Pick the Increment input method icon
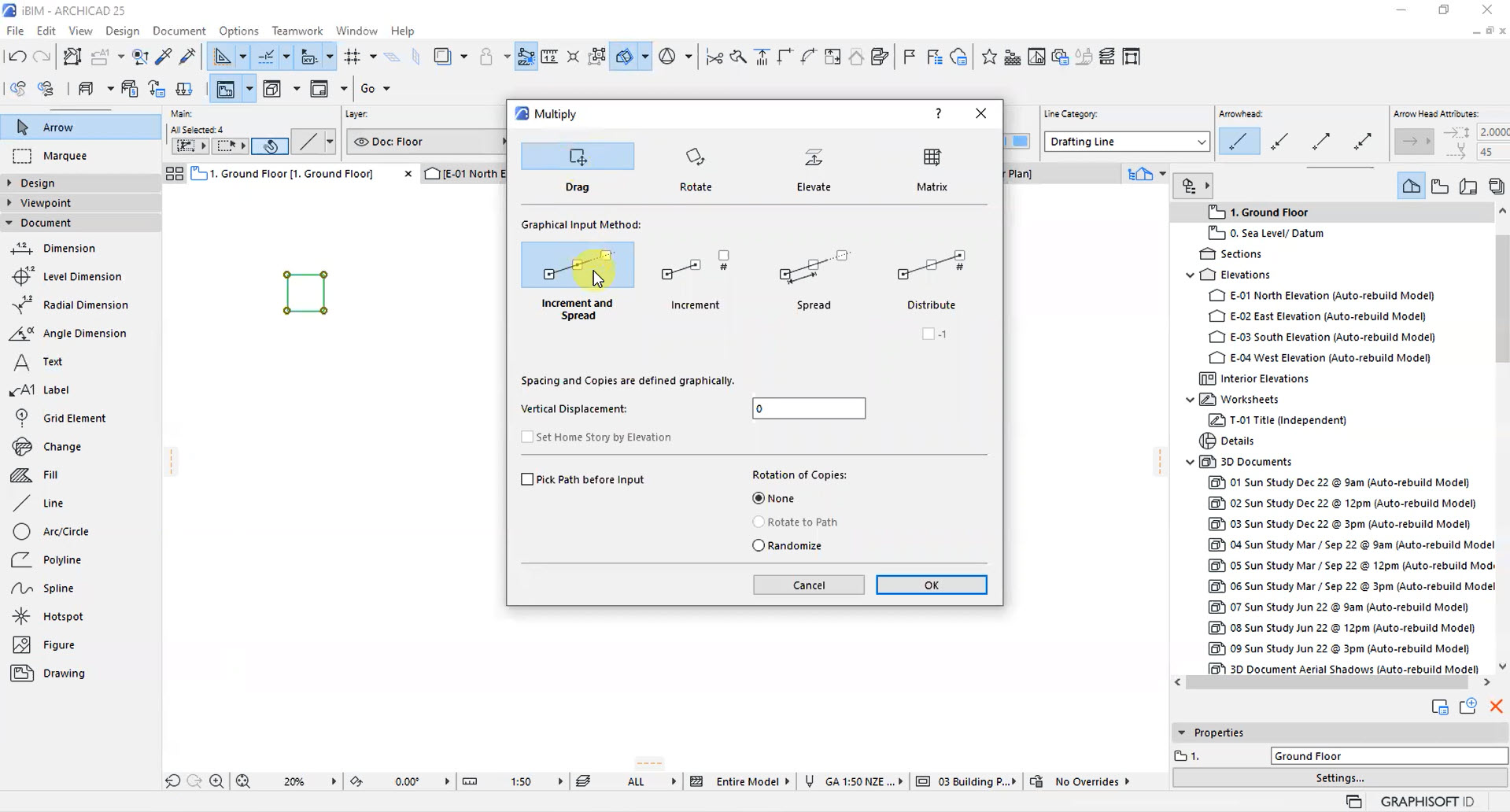Image resolution: width=1510 pixels, height=812 pixels. (x=695, y=268)
